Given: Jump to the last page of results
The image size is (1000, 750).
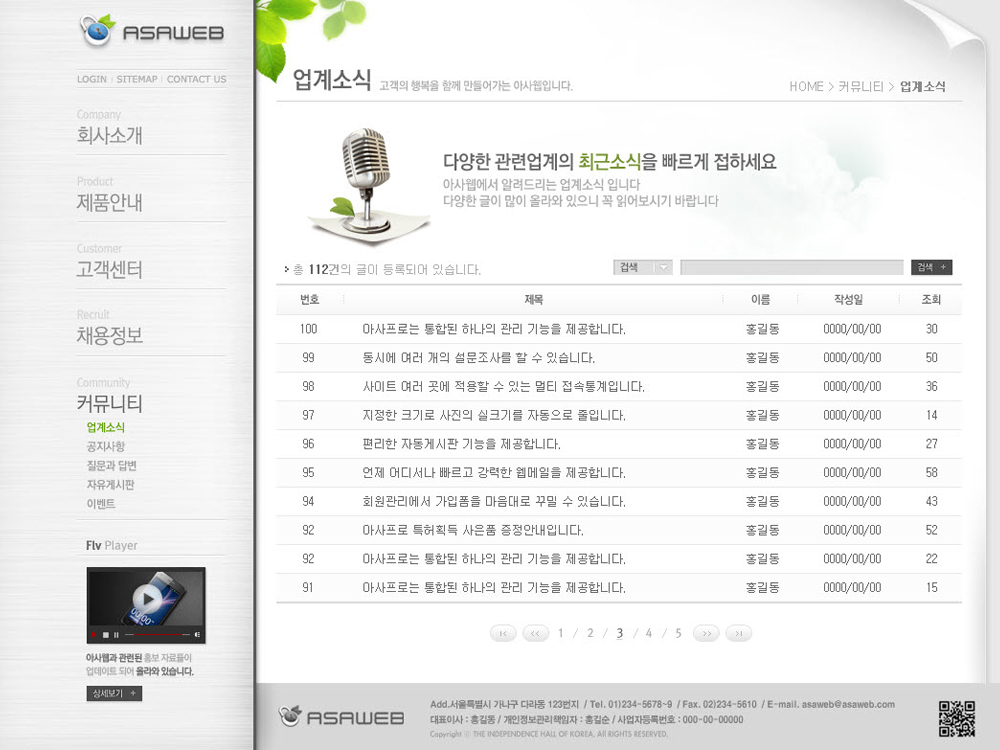Looking at the screenshot, I should (x=738, y=633).
